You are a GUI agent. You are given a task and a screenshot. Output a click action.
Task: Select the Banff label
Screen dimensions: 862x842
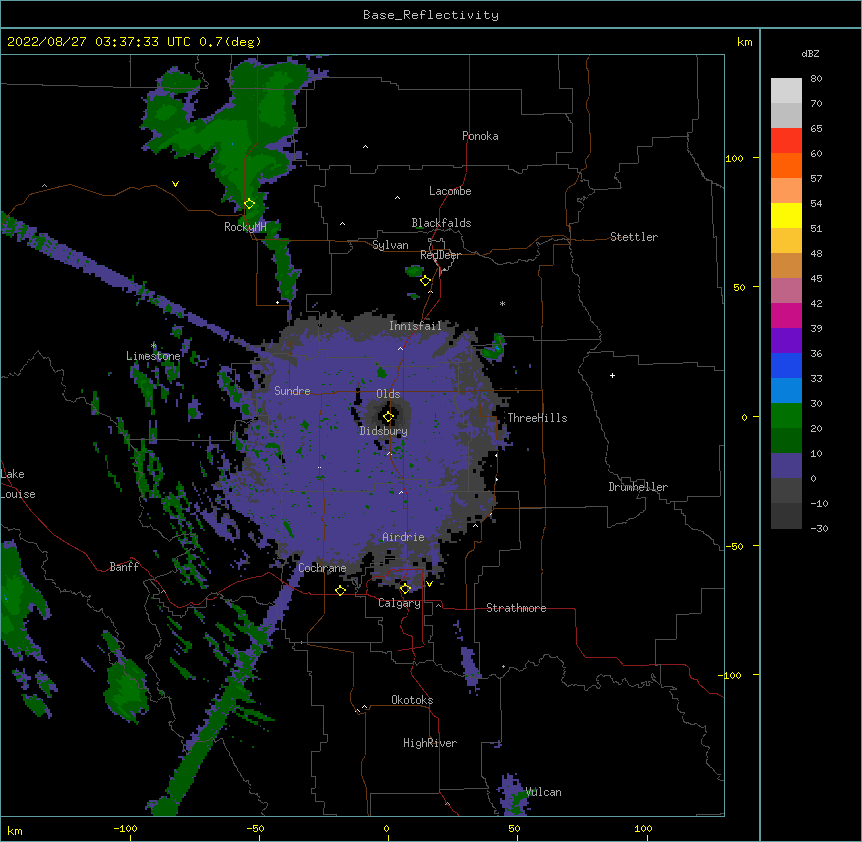pos(124,567)
